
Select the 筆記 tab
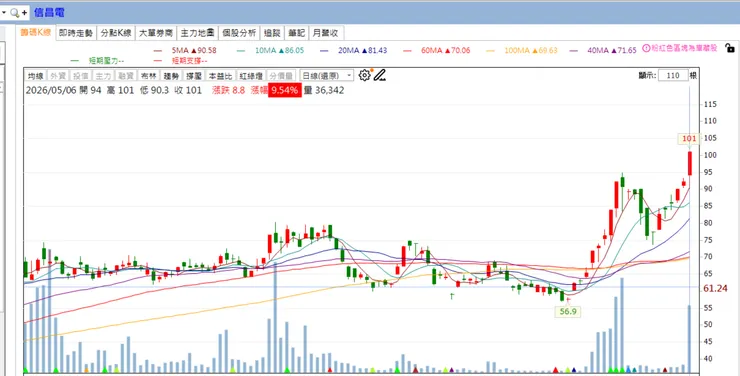(x=297, y=33)
